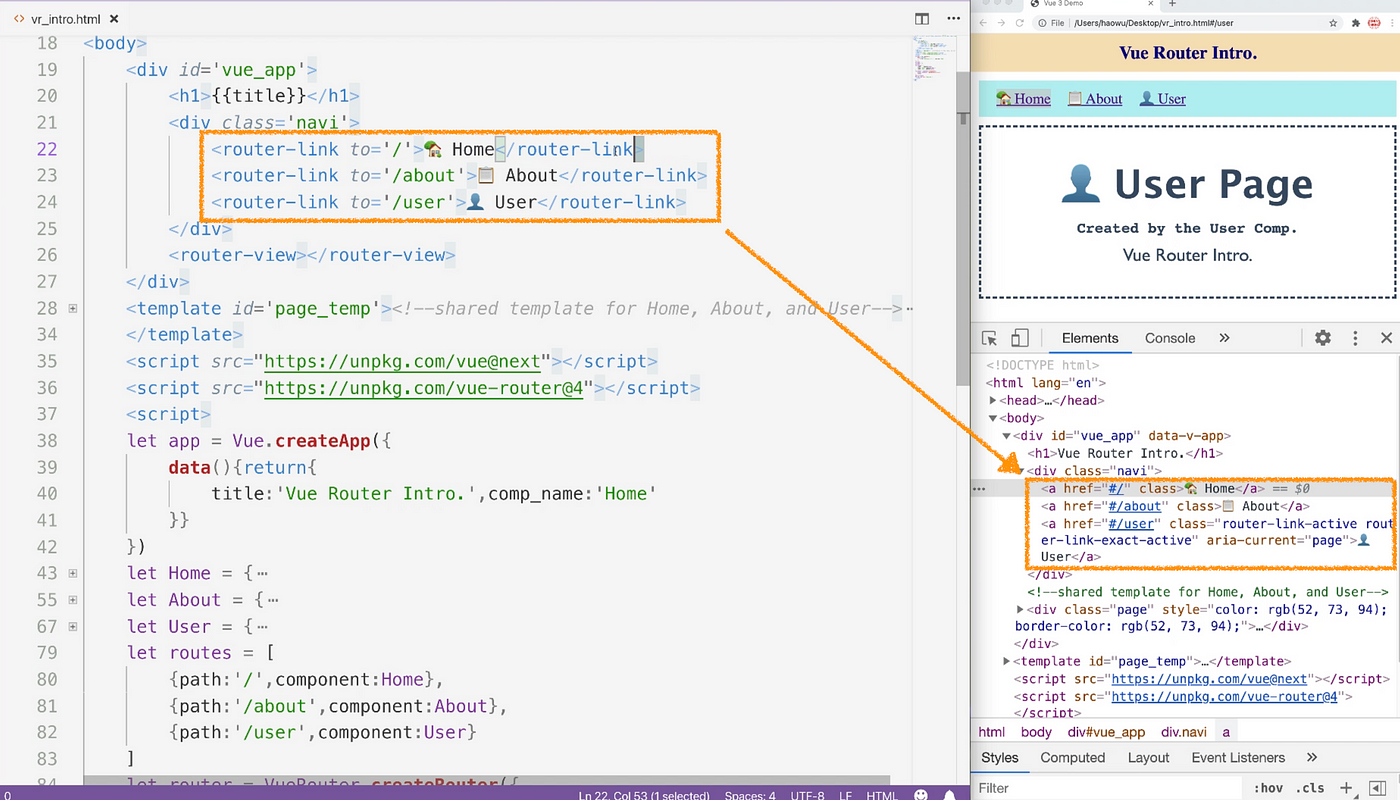The height and width of the screenshot is (800, 1400).
Task: Switch to the Console tab in DevTools
Action: tap(1170, 338)
